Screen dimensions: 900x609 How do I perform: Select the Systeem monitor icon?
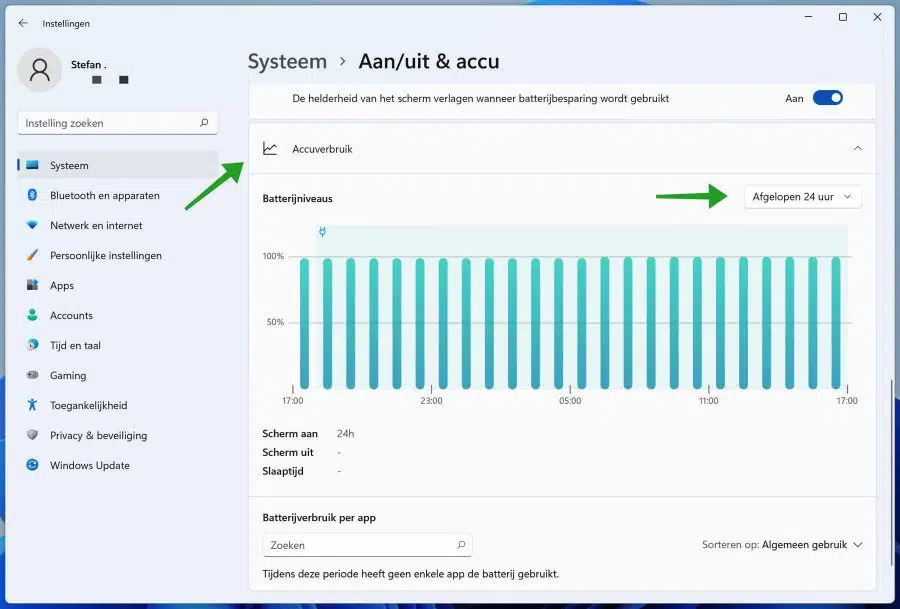[x=32, y=165]
